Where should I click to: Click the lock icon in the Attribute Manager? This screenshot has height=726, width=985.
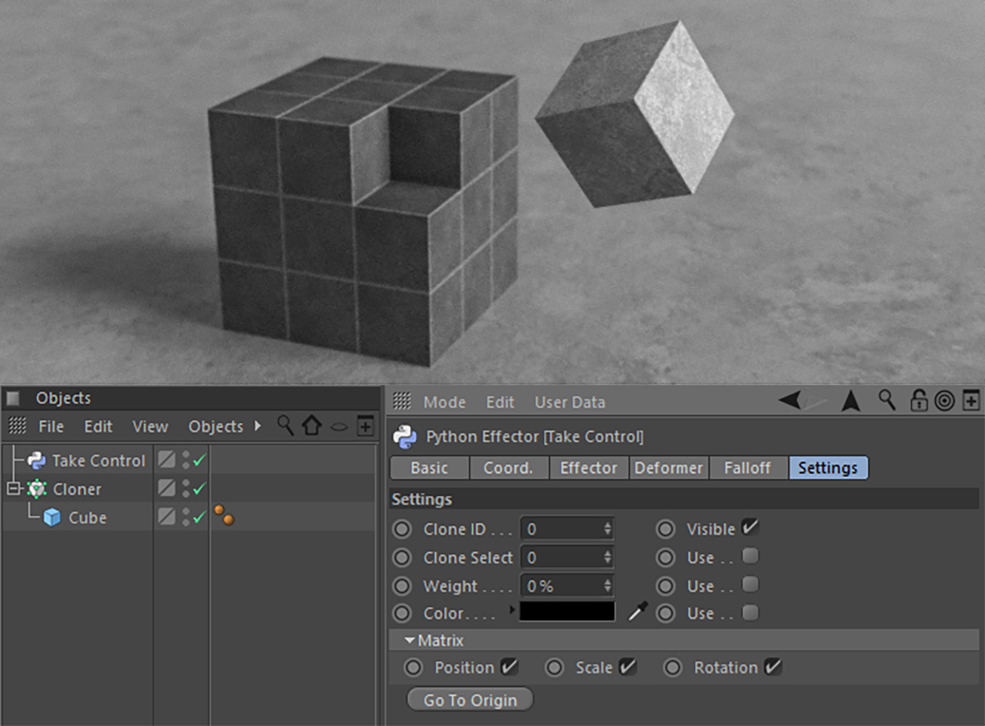pos(918,401)
